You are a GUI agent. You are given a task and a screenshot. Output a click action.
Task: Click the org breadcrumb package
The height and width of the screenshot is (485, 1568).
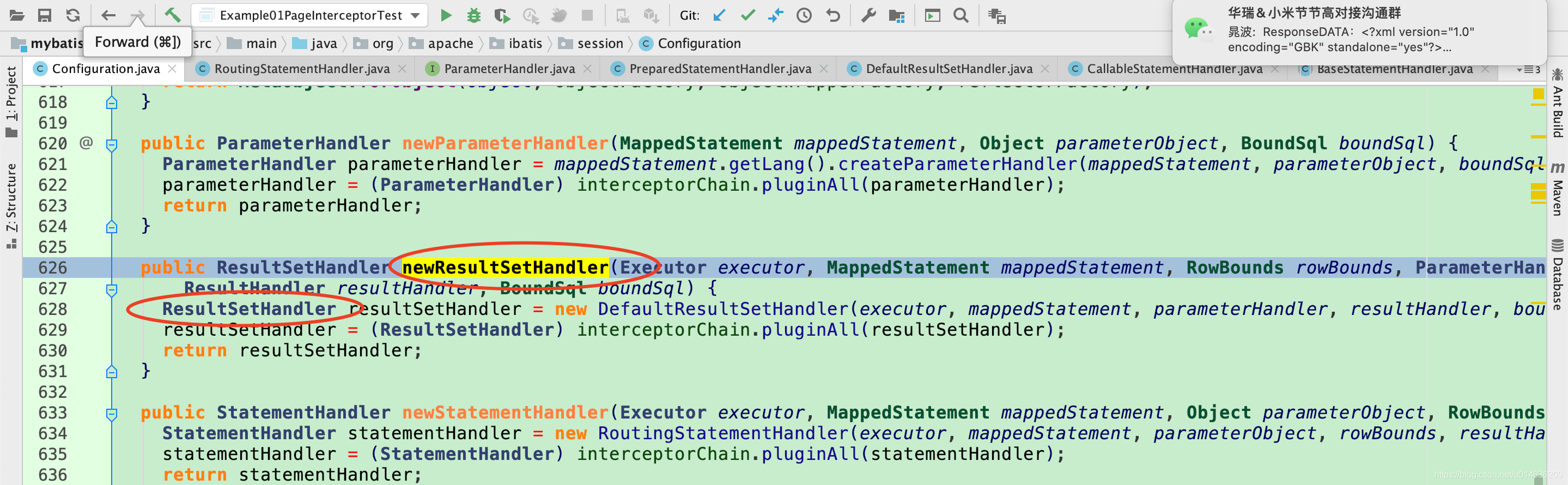[374, 43]
